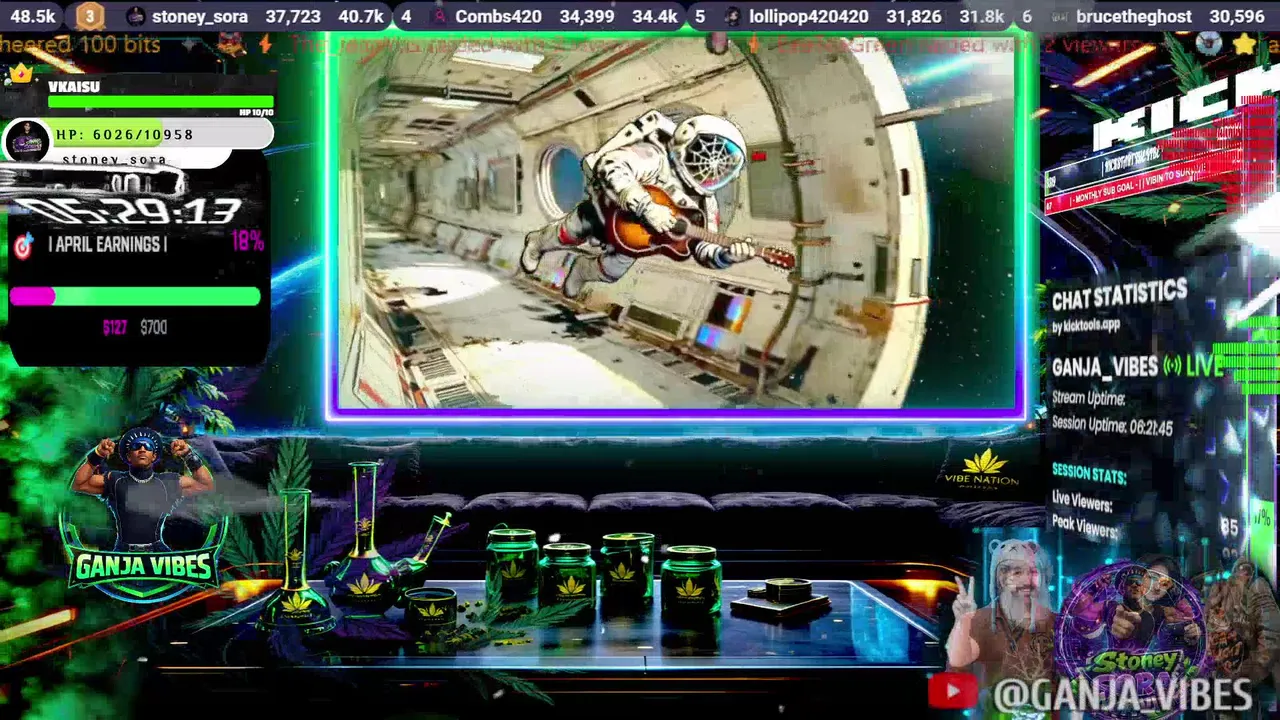1280x720 pixels.
Task: Click the 37,723 score next to stoney_sora
Action: 293,16
